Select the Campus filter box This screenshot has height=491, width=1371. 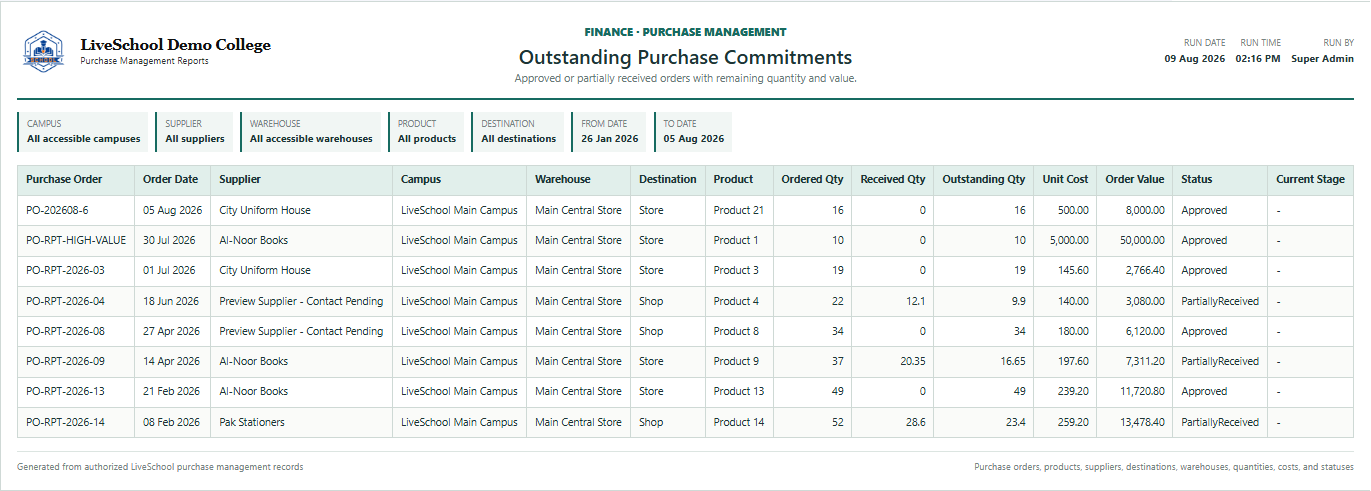[x=83, y=132]
